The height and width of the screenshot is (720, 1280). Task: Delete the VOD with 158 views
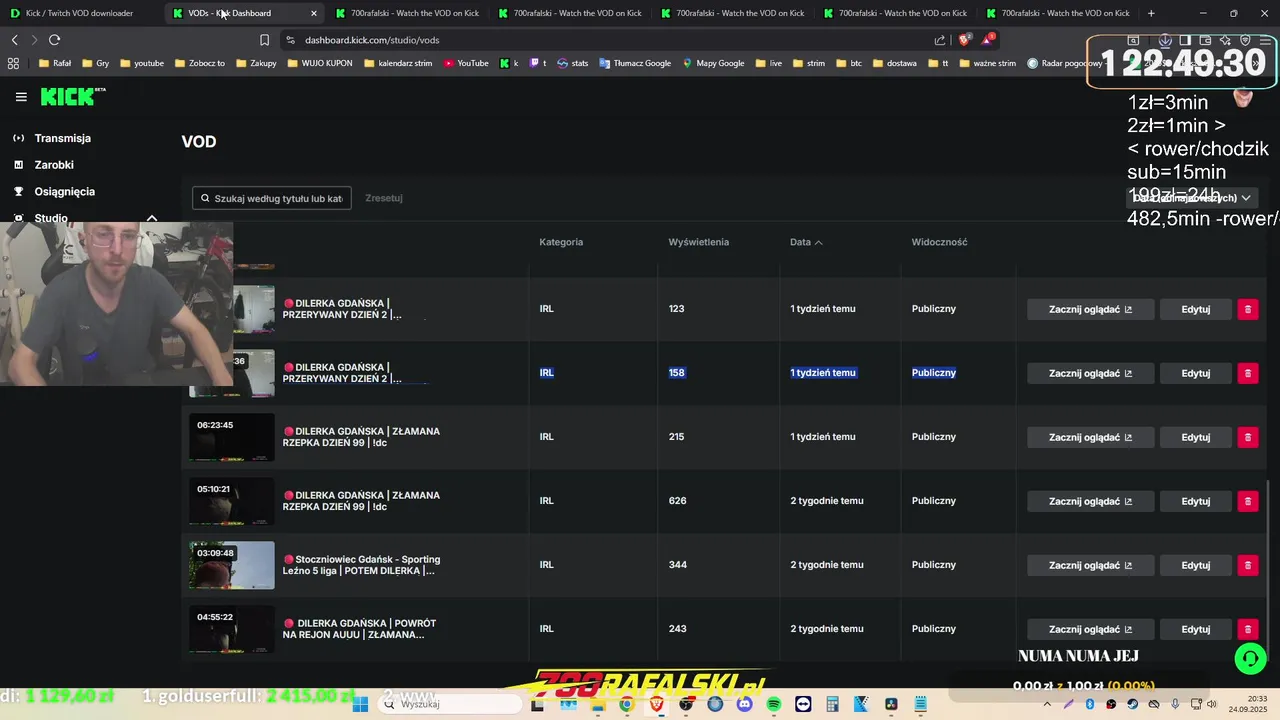coord(1247,373)
